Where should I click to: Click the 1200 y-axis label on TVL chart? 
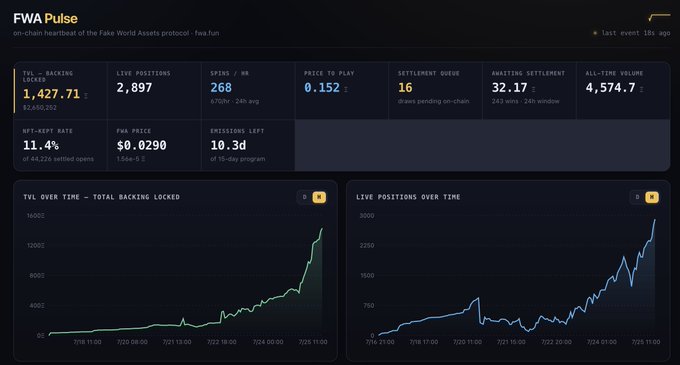tap(36, 246)
